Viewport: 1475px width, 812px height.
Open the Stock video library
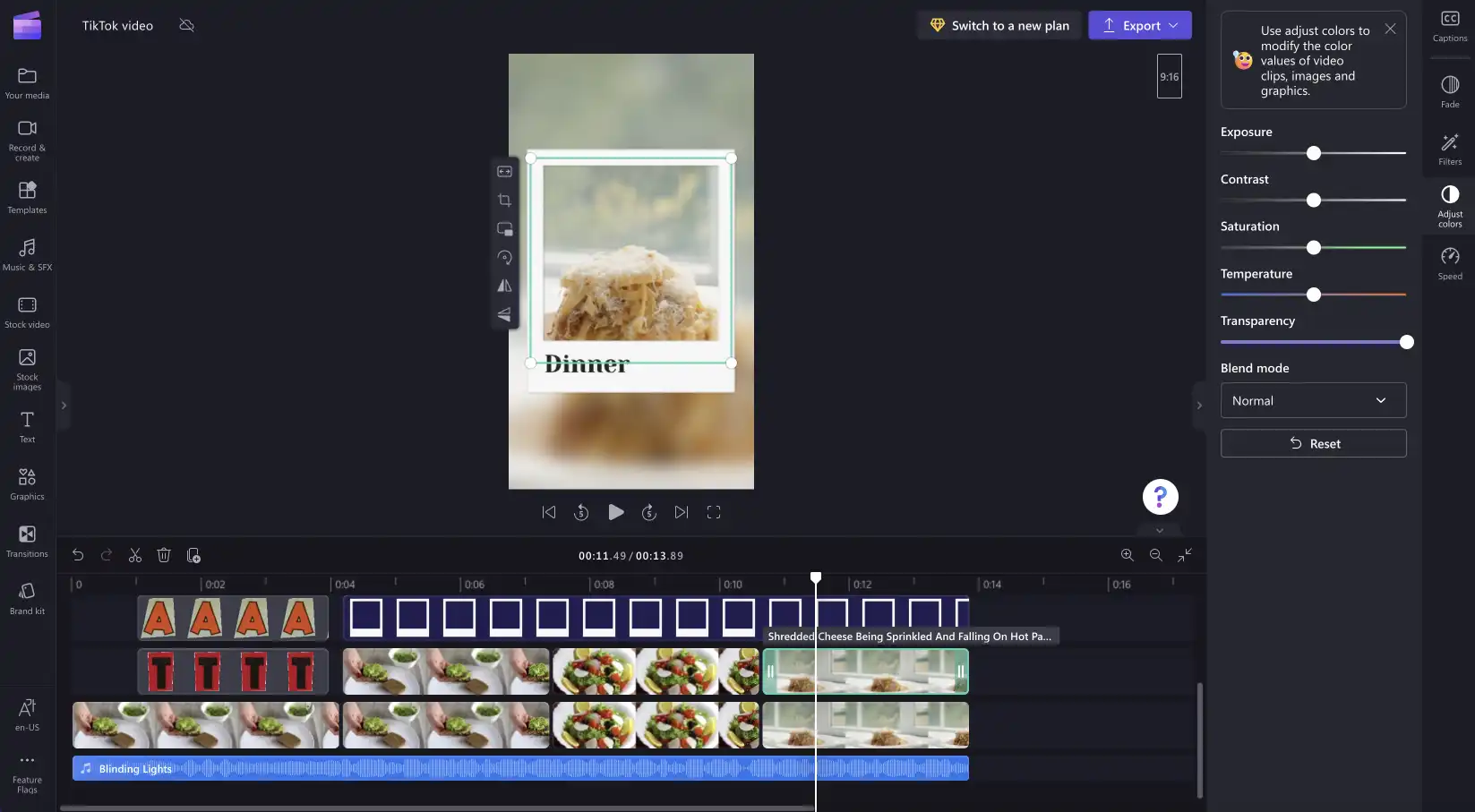(27, 312)
